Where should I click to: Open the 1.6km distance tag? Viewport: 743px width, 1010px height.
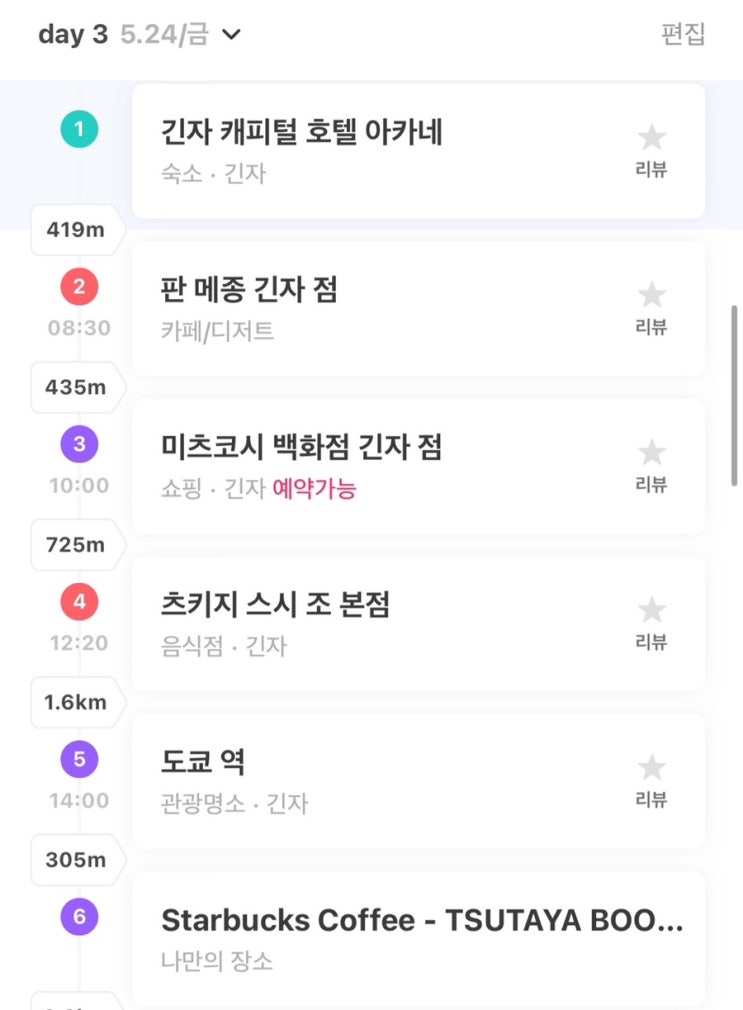tap(75, 702)
